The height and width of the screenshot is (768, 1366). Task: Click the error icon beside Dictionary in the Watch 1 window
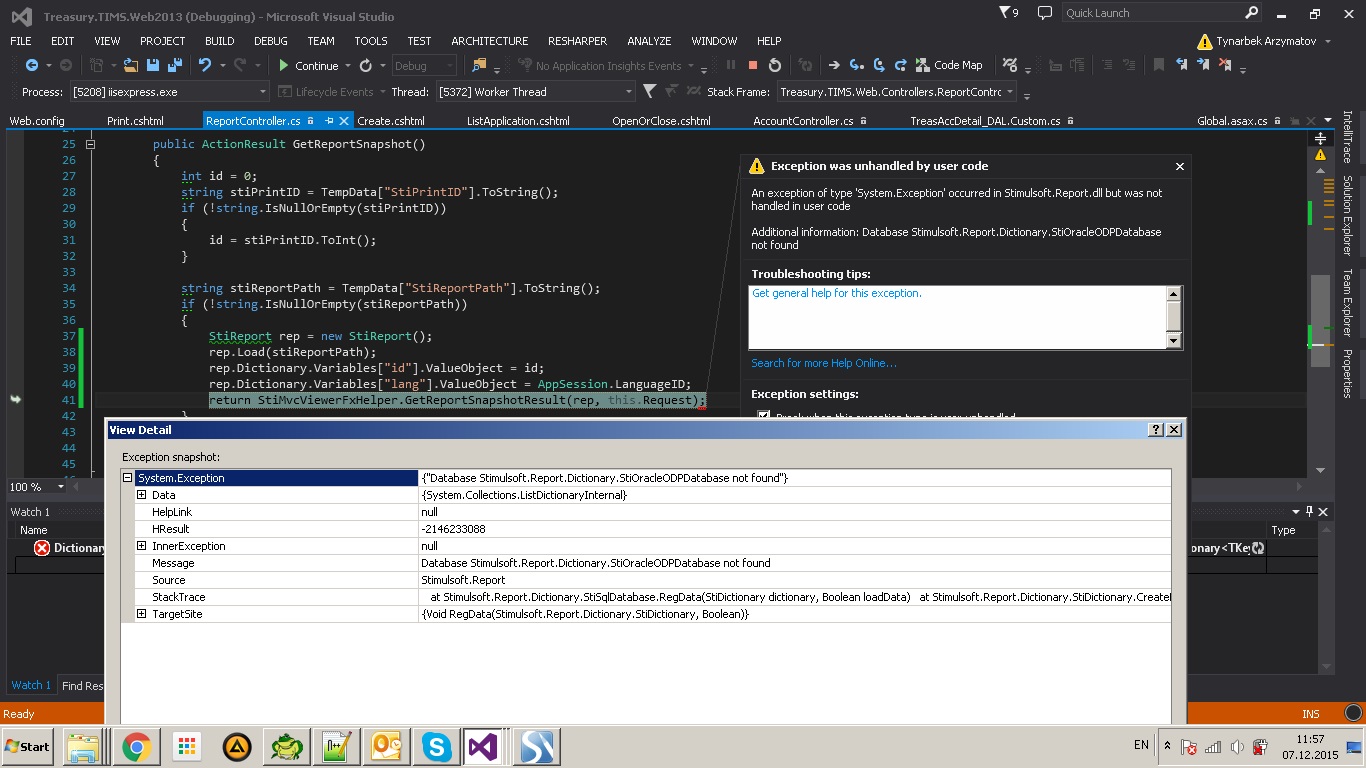click(42, 548)
